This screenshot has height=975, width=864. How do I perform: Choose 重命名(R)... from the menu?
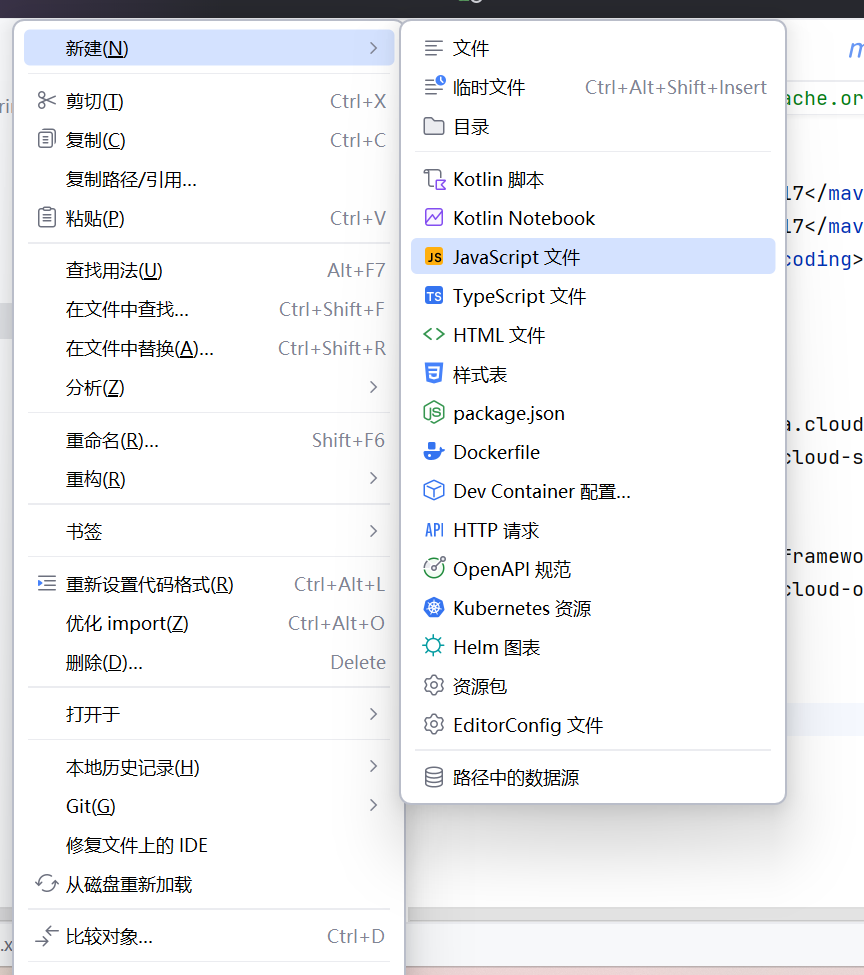coord(209,440)
